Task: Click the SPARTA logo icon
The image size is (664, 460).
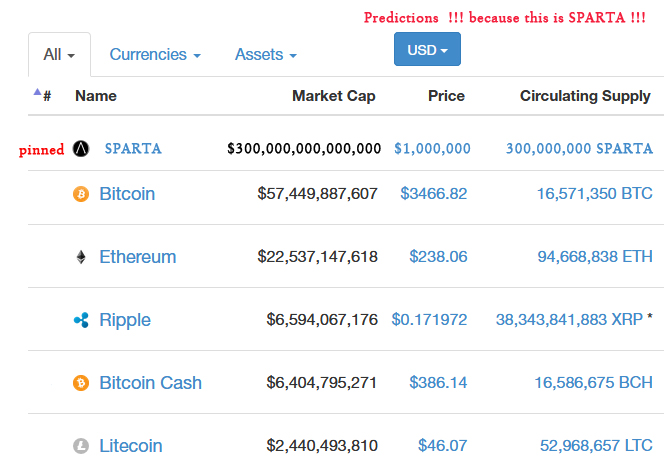Action: click(x=82, y=149)
